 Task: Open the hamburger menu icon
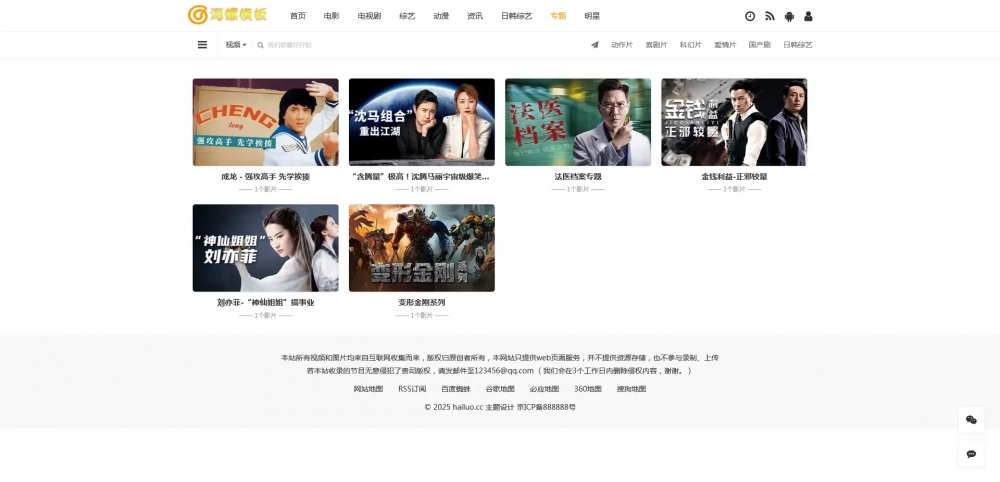[x=202, y=45]
